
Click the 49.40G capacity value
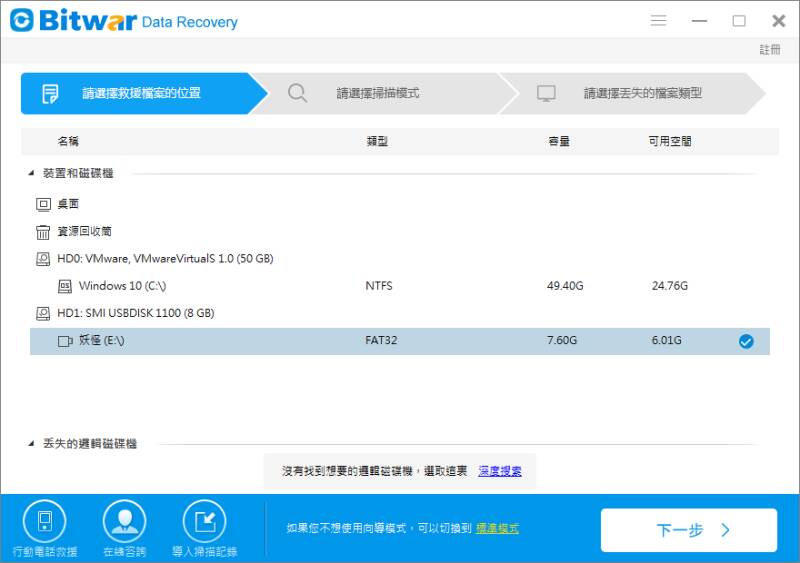pyautogui.click(x=565, y=286)
